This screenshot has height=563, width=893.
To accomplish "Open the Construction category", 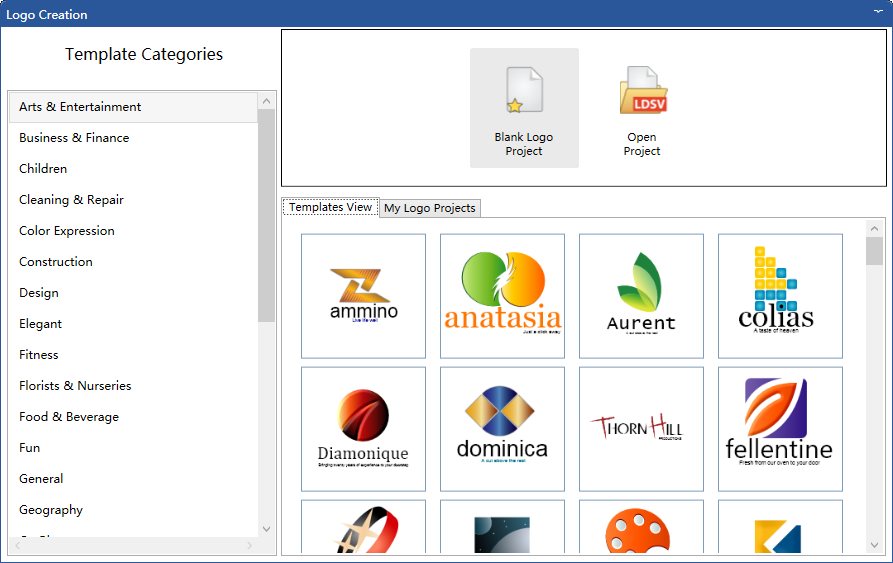I will 133,262.
